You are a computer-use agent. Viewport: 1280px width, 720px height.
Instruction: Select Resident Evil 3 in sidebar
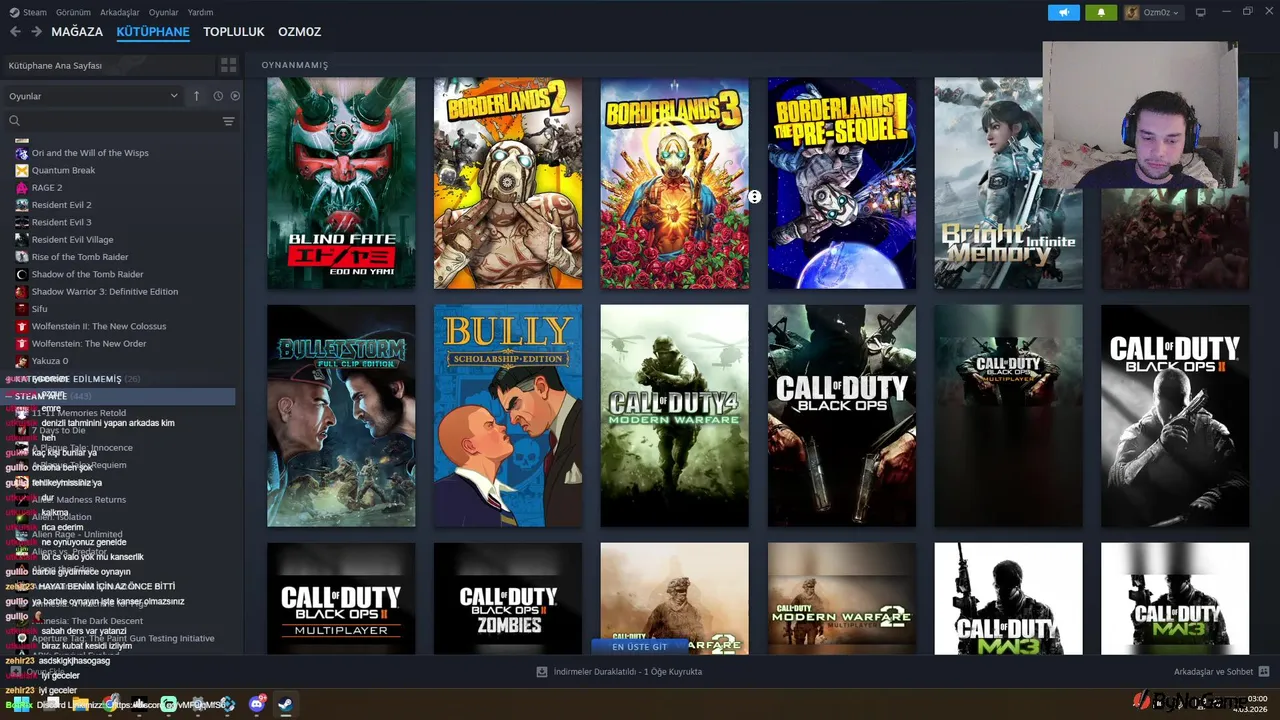pyautogui.click(x=61, y=222)
